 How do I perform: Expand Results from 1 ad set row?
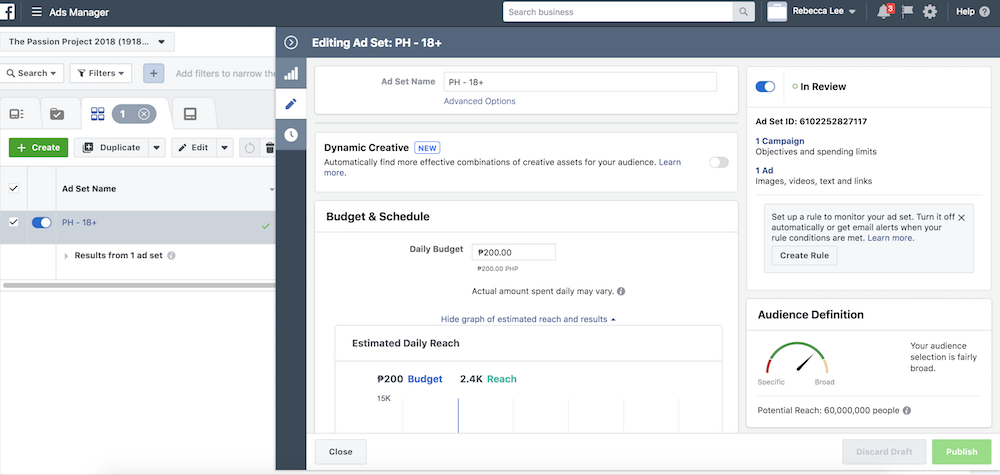click(66, 256)
